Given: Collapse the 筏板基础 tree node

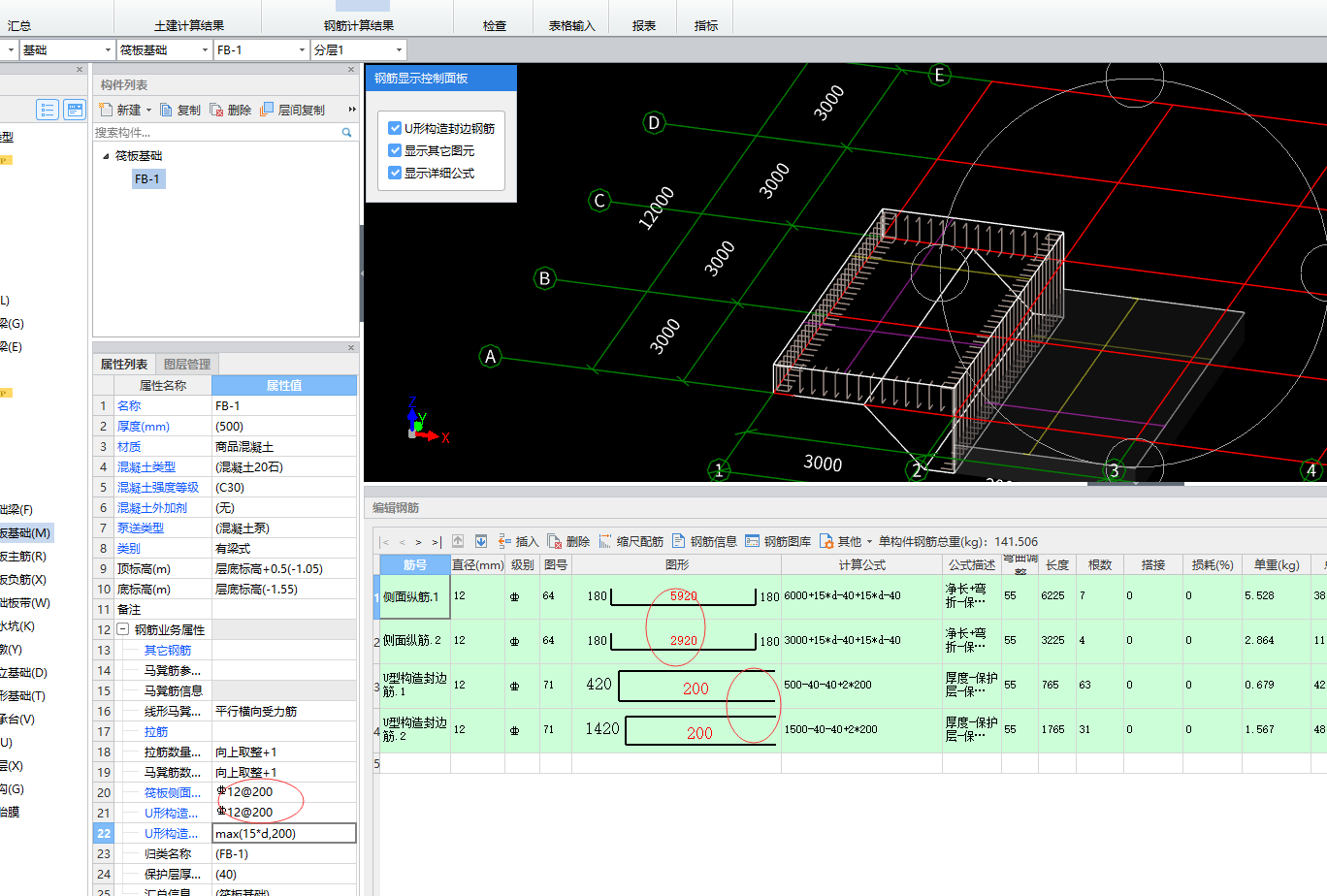Looking at the screenshot, I should click(x=106, y=156).
